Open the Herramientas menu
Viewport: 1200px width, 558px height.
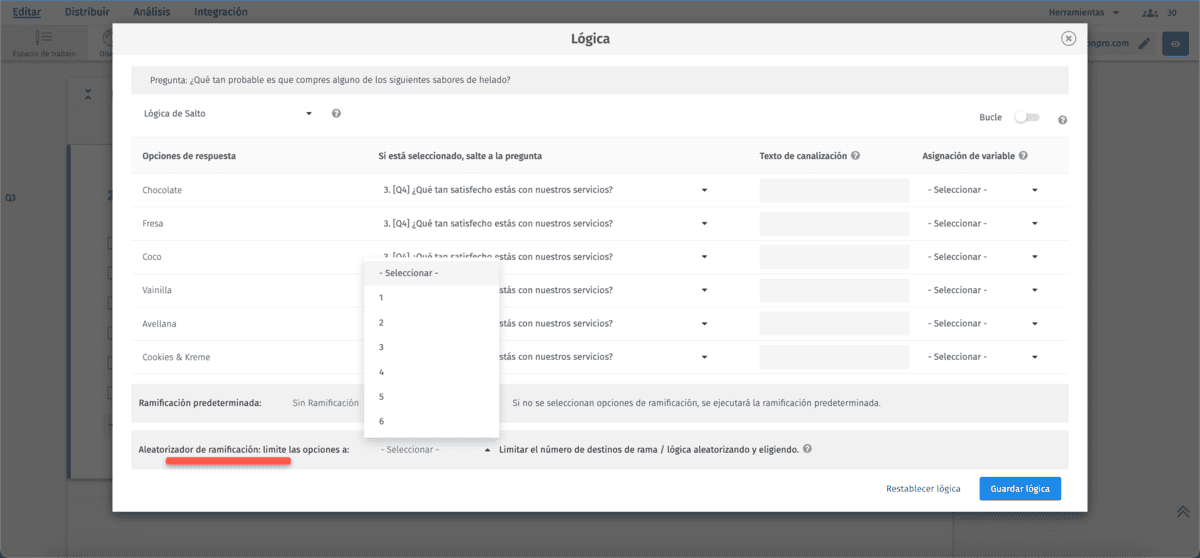pos(1084,12)
